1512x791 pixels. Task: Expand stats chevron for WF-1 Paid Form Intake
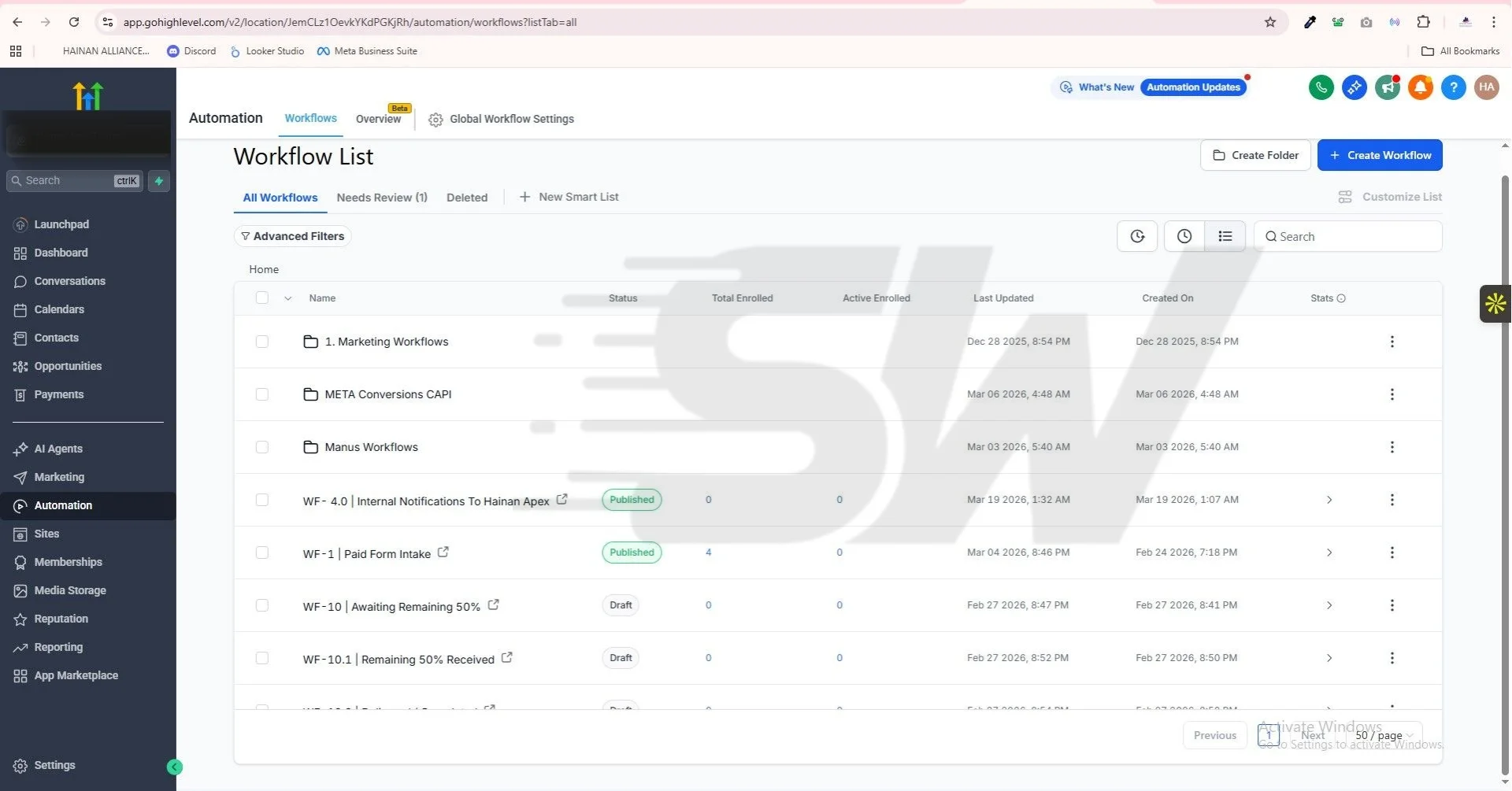(x=1329, y=553)
